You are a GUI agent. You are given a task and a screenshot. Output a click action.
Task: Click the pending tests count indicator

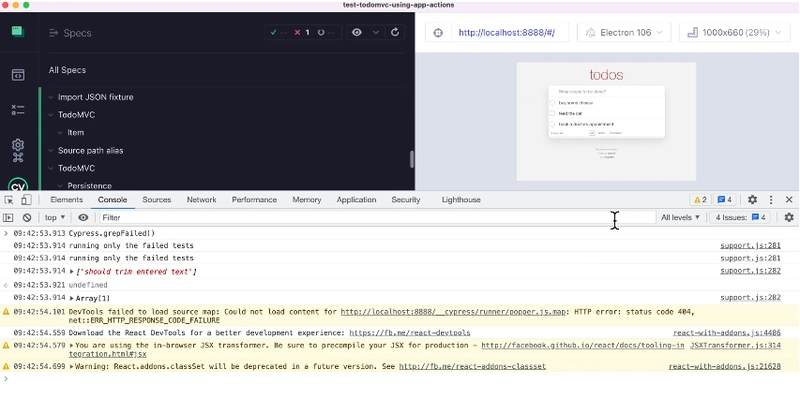tap(326, 33)
